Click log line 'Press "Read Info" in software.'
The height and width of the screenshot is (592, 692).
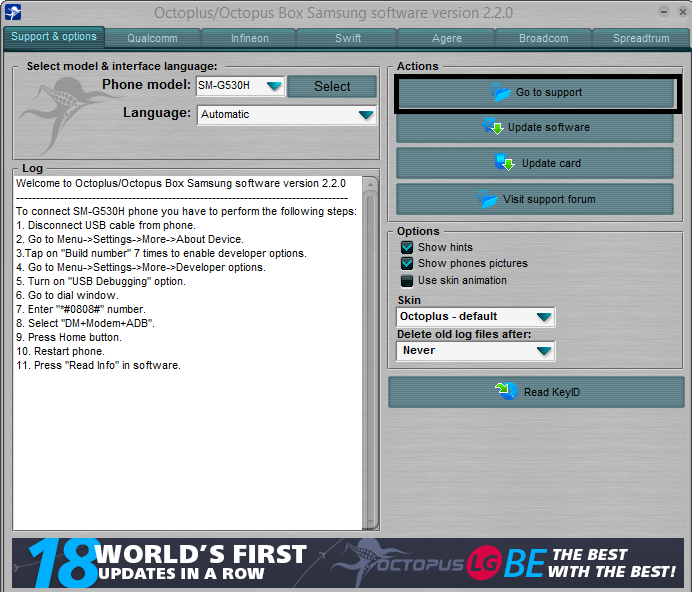98,365
